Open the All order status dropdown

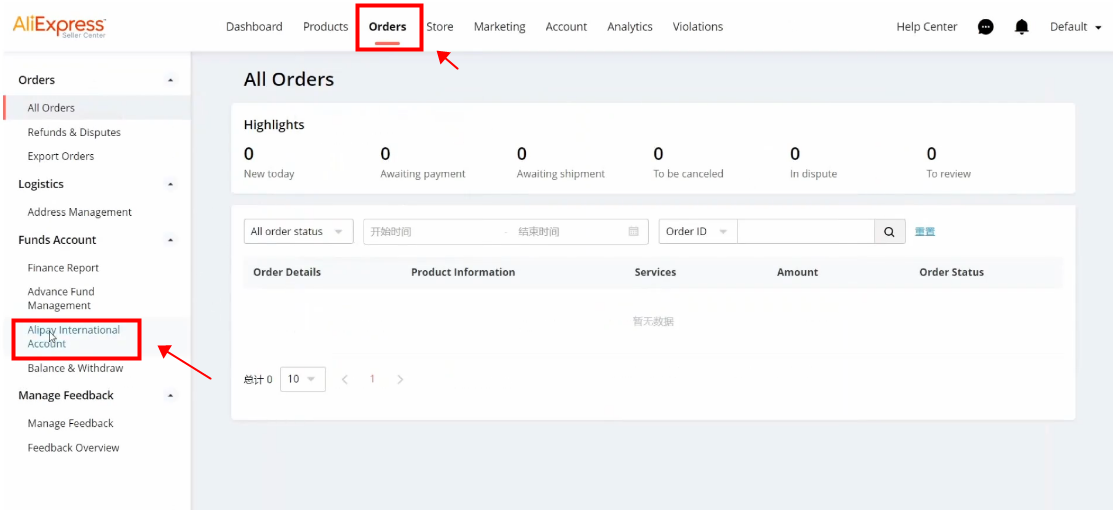299,232
